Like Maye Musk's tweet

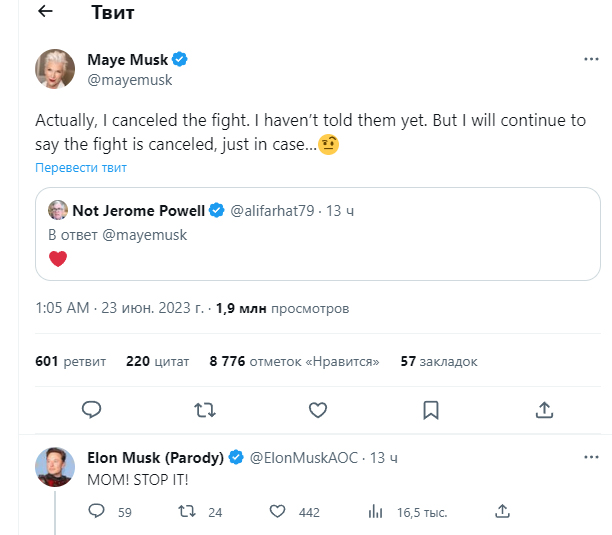coord(318,409)
